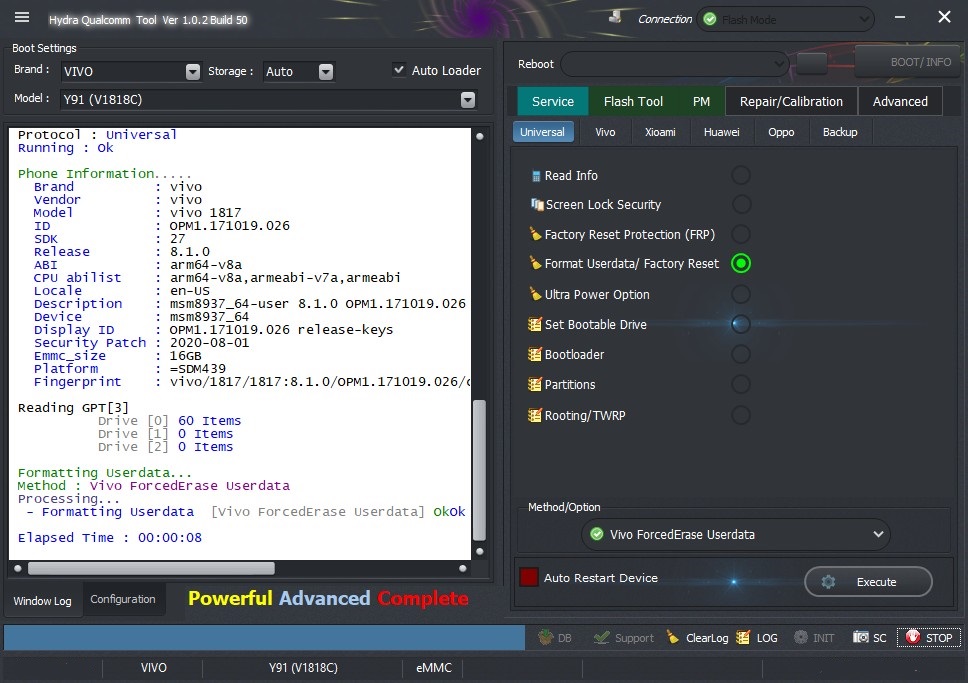
Task: Expand the Vivo ForcedErase Userdata method dropdown
Action: (x=735, y=534)
